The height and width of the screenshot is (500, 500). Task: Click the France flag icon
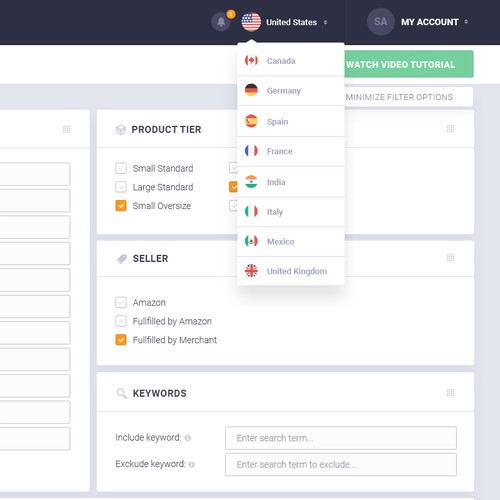[x=251, y=151]
